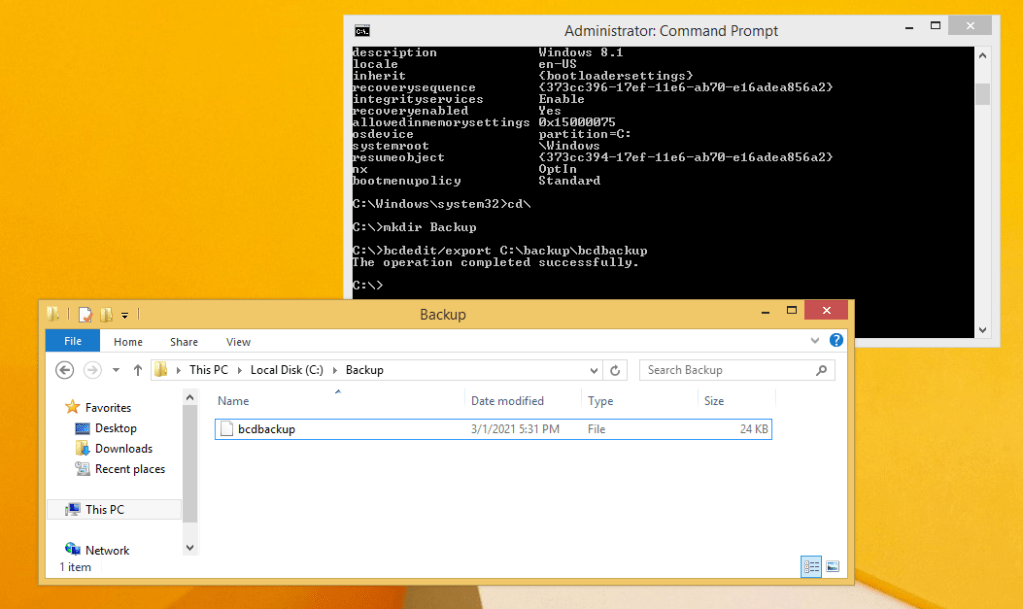Expand the chevron after This PC breadcrumb
The width and height of the screenshot is (1023, 609).
click(x=239, y=370)
